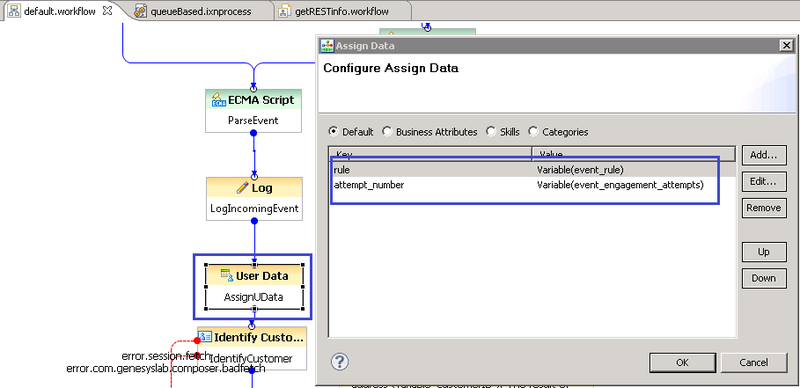800x388 pixels.
Task: Switch to the default.workflow tab
Action: tap(60, 11)
